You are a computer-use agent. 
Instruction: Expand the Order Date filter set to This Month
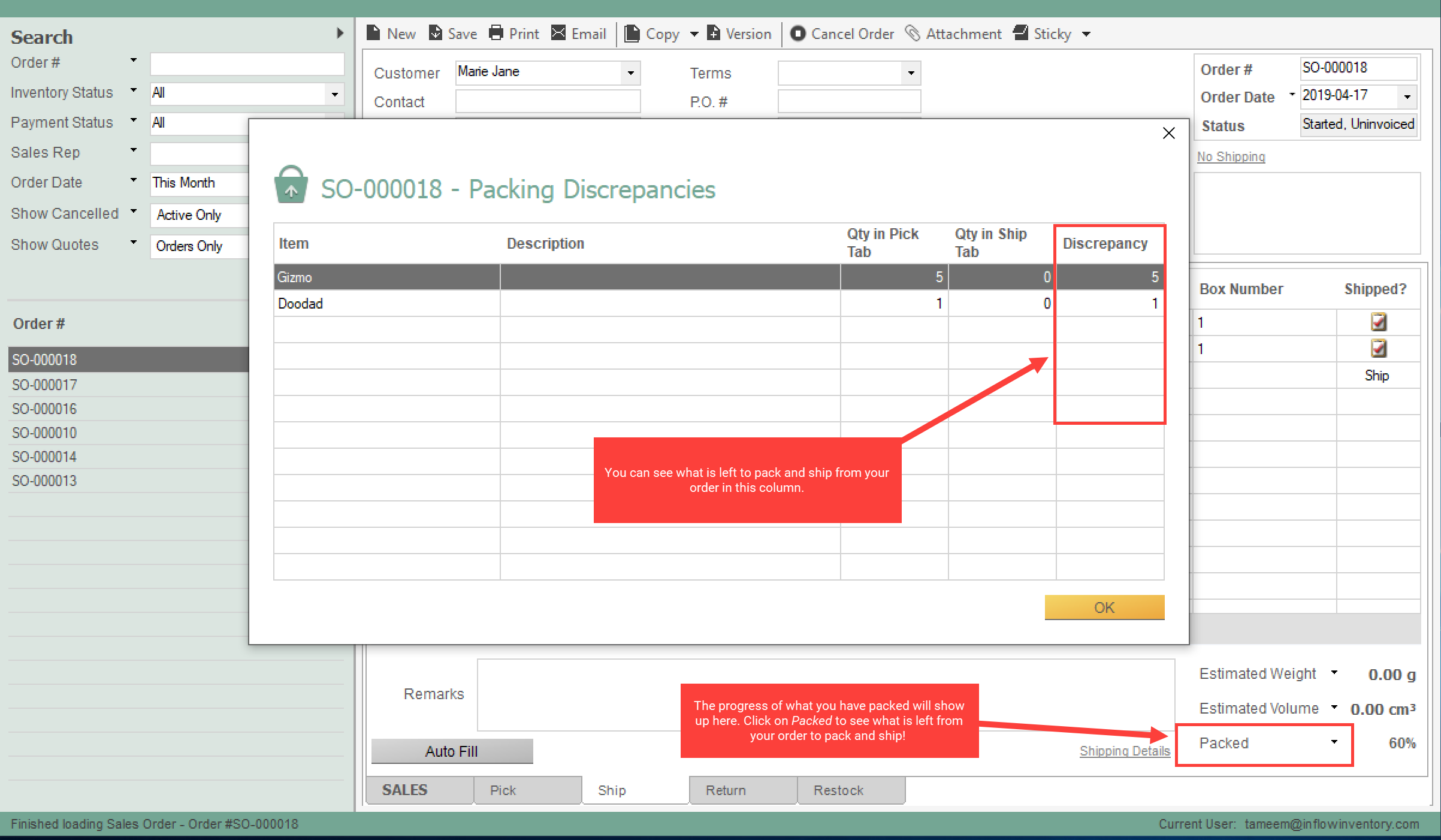click(x=133, y=180)
